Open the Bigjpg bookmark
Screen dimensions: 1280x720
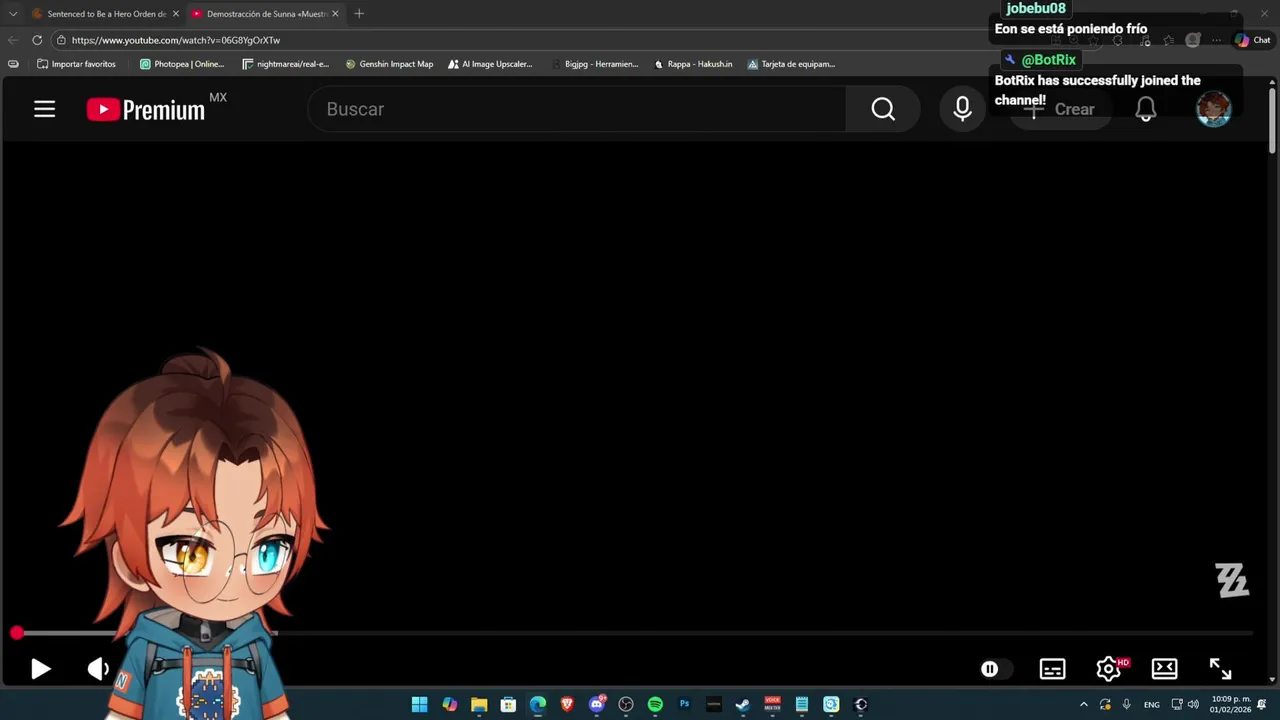tap(595, 64)
